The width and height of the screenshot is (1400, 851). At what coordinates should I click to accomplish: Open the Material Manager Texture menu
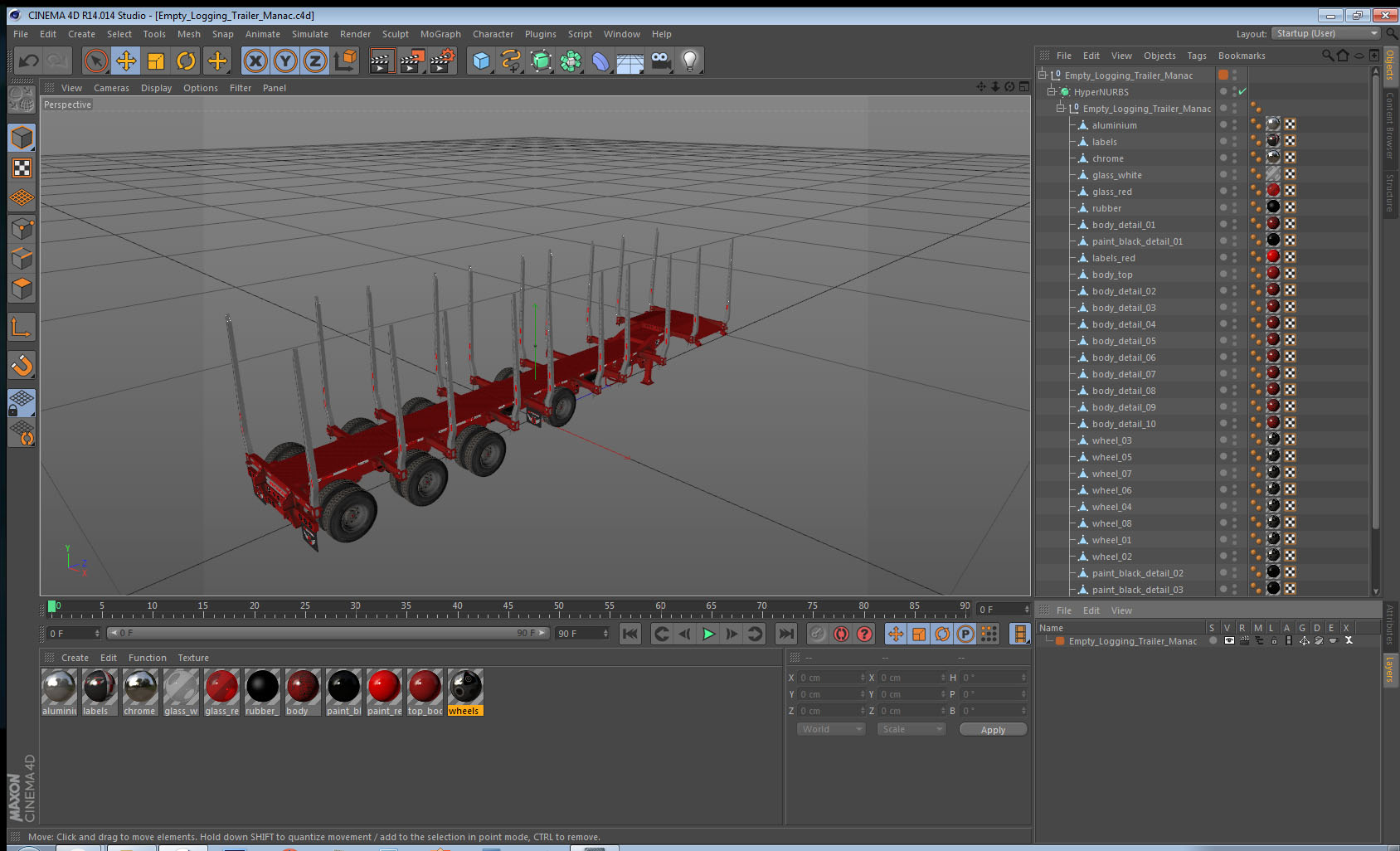coord(193,658)
